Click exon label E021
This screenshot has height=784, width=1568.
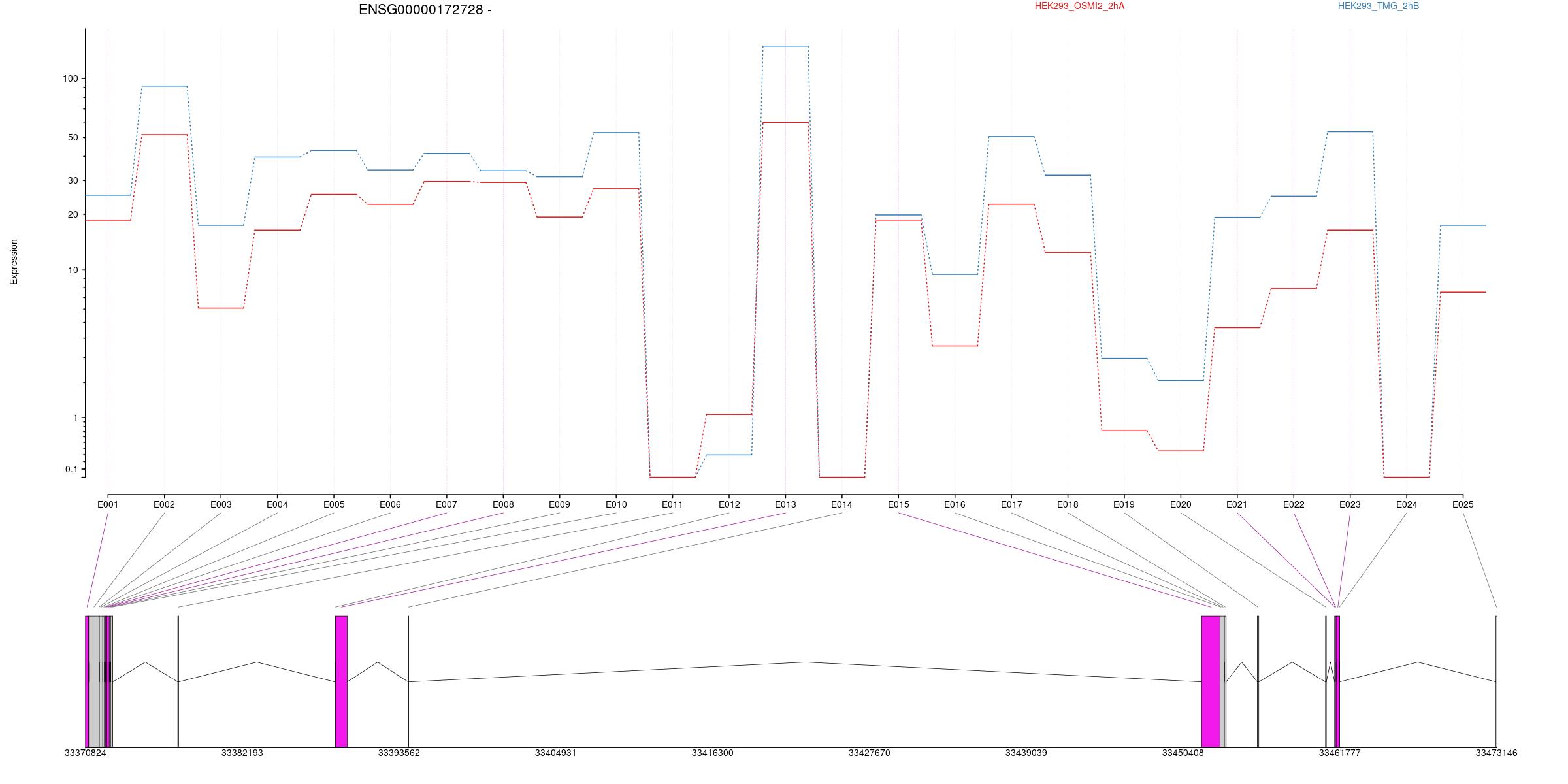[x=1237, y=504]
